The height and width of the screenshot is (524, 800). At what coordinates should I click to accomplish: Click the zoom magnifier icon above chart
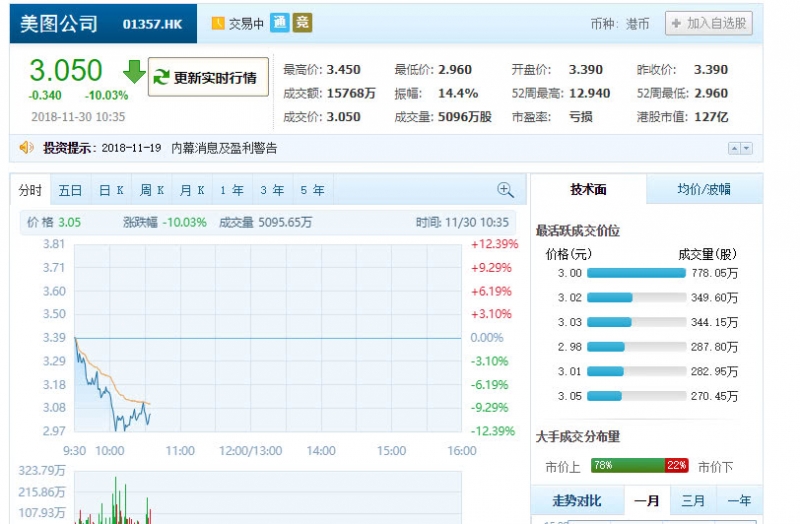[505, 190]
